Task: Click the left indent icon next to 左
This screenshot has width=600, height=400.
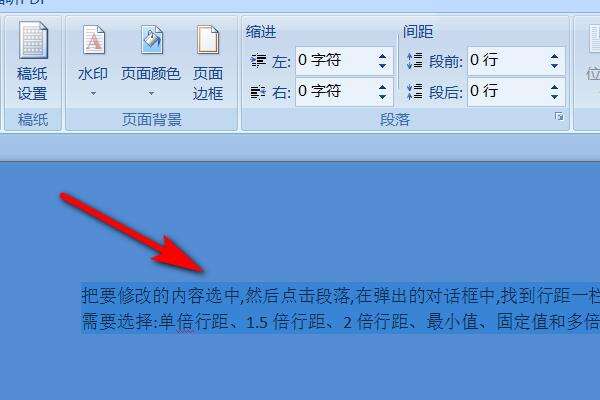Action: point(258,61)
